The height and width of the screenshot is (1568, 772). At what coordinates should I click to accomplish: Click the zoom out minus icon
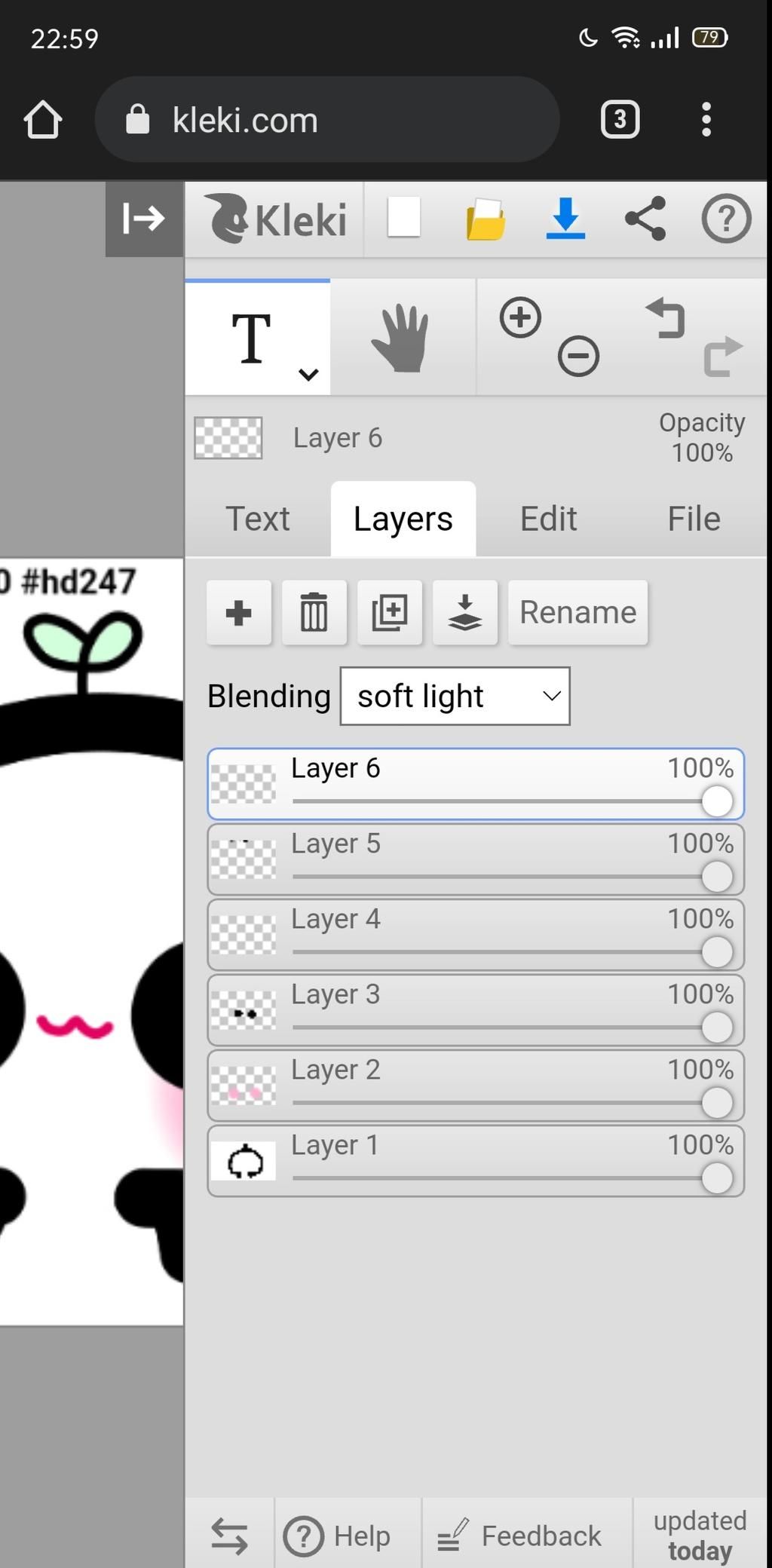click(x=578, y=356)
